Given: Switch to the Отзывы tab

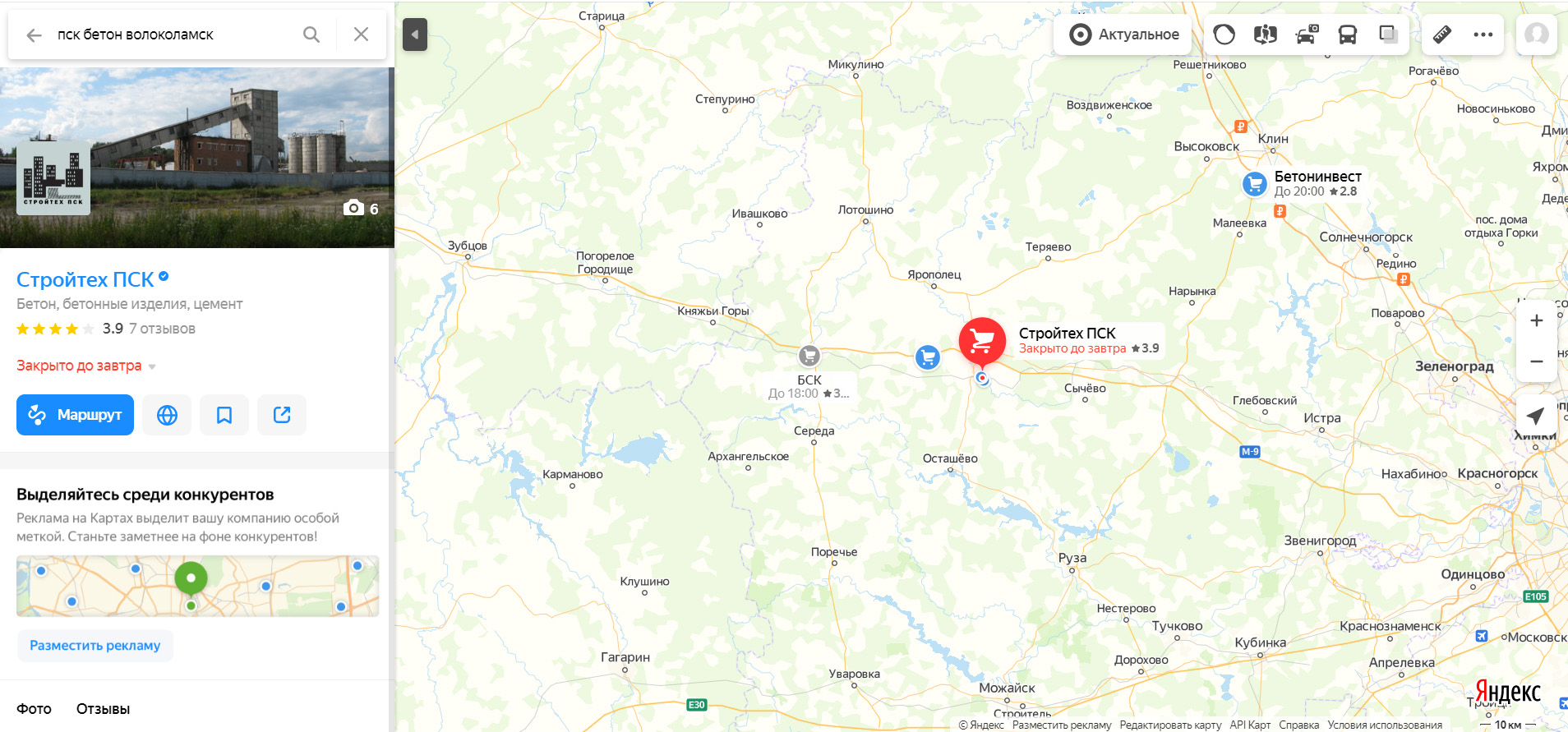Looking at the screenshot, I should (x=103, y=709).
